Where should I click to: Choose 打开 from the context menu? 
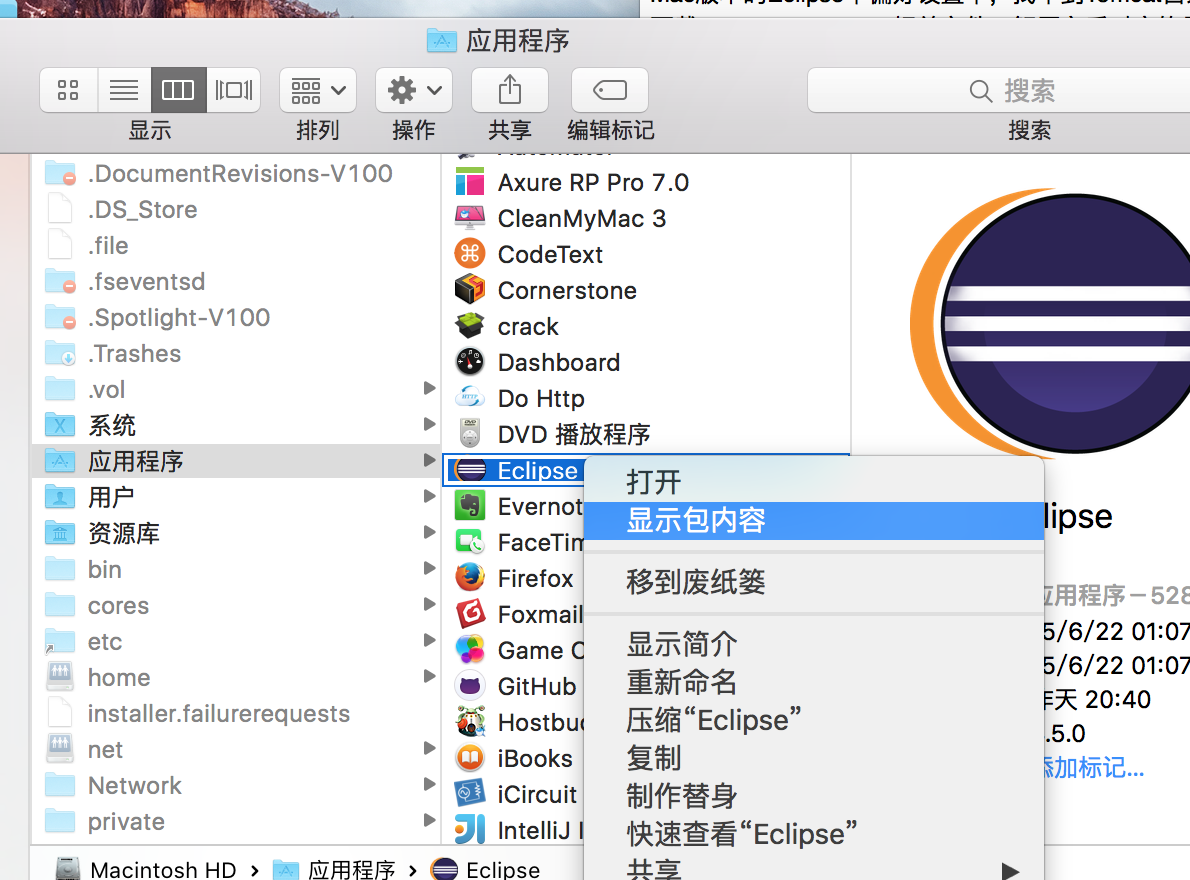click(x=814, y=482)
